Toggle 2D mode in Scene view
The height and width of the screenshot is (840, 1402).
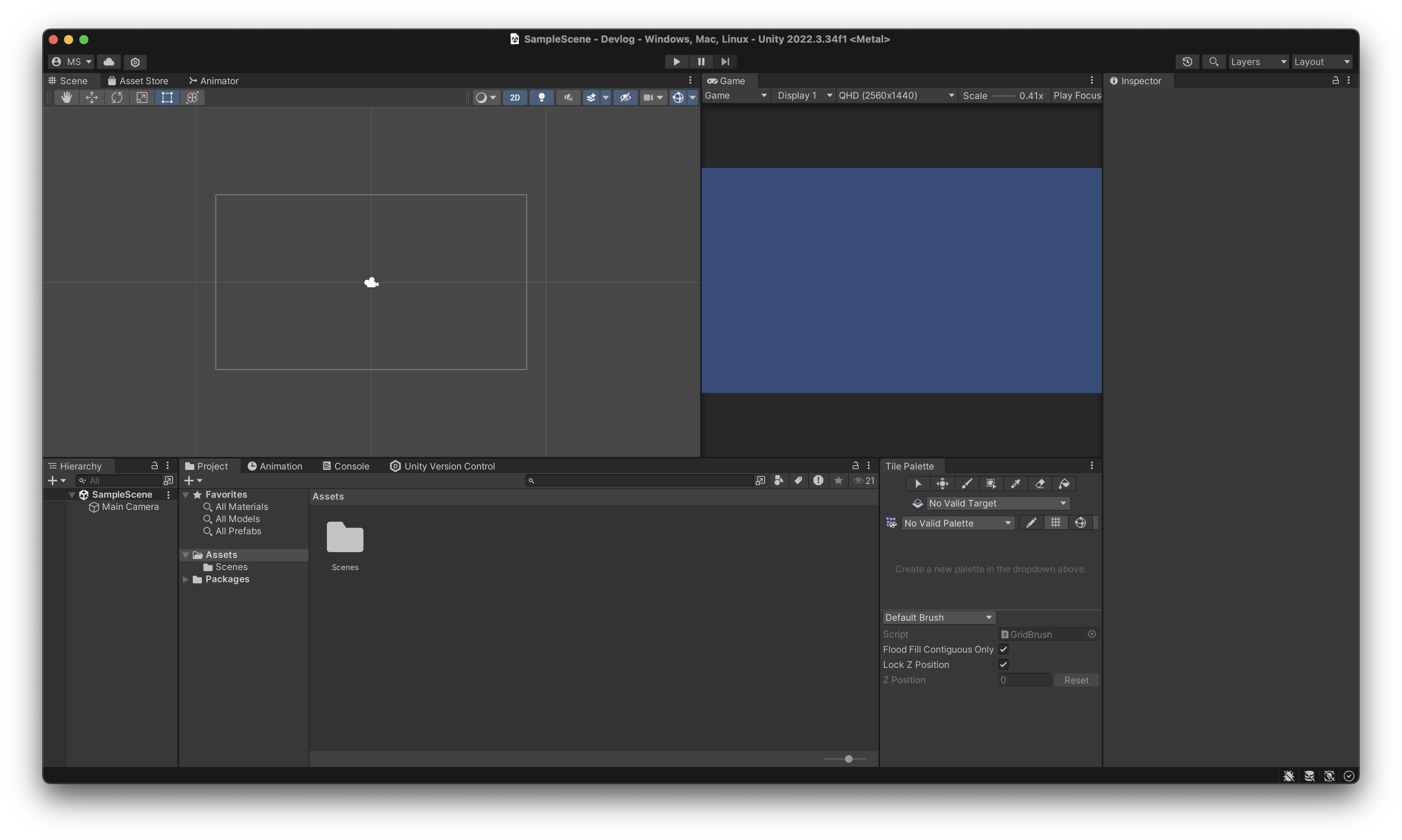point(514,97)
